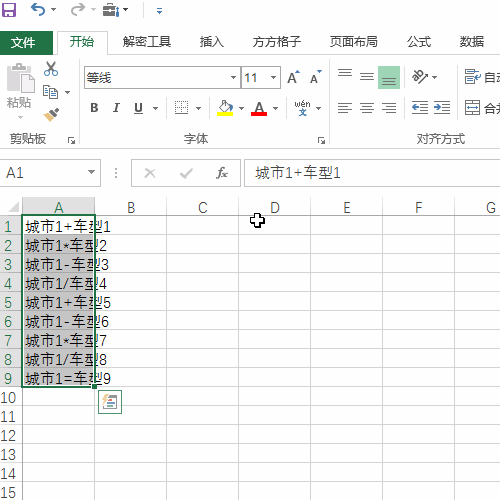Switch to the 方方格子 ribbon tab
500x500 pixels.
277,42
